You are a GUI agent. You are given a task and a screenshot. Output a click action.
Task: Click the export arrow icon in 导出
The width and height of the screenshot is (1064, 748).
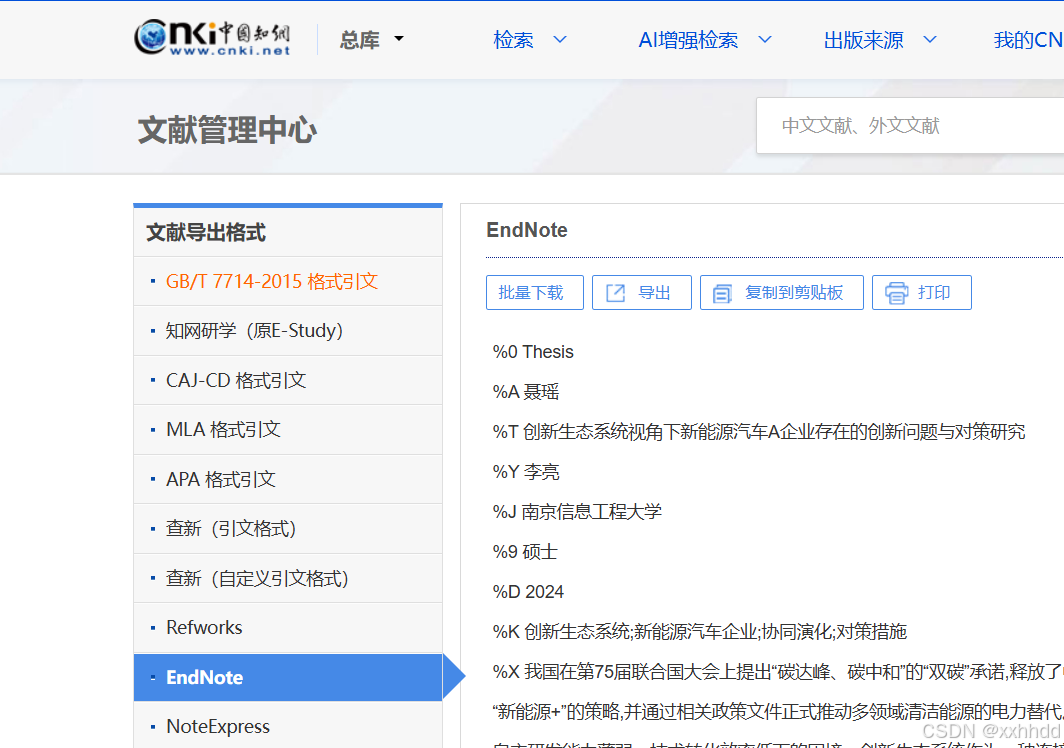coord(615,293)
